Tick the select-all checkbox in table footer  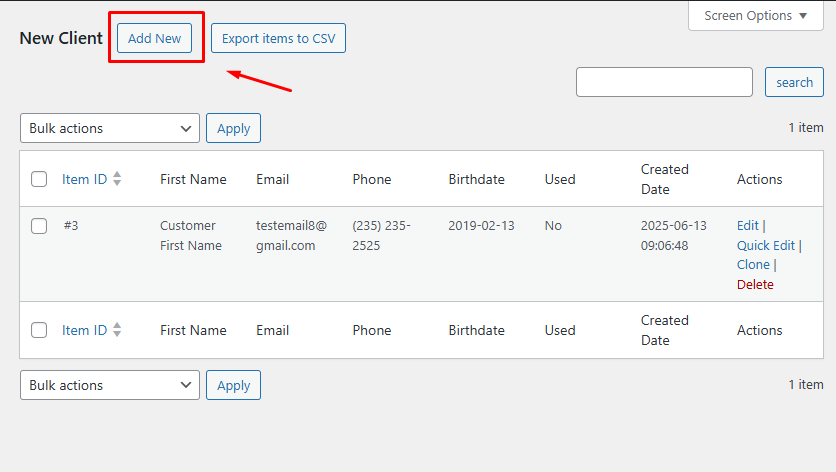[39, 330]
